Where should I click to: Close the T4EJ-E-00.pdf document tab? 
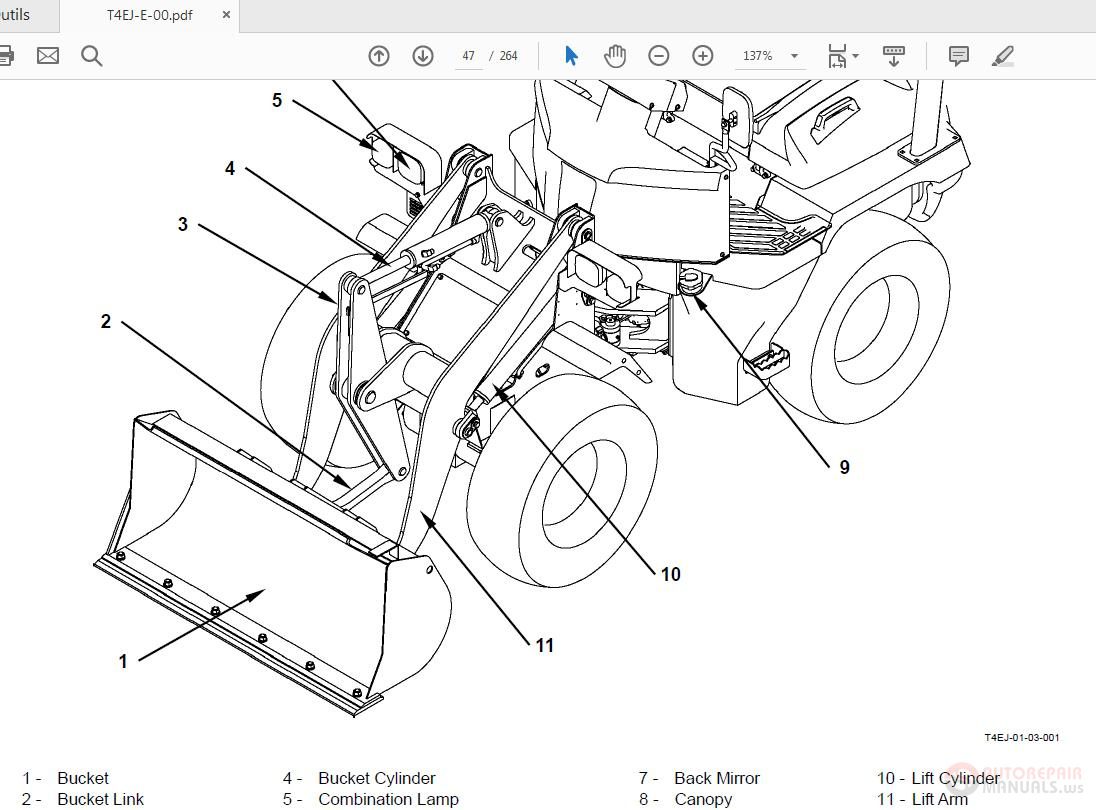[225, 15]
